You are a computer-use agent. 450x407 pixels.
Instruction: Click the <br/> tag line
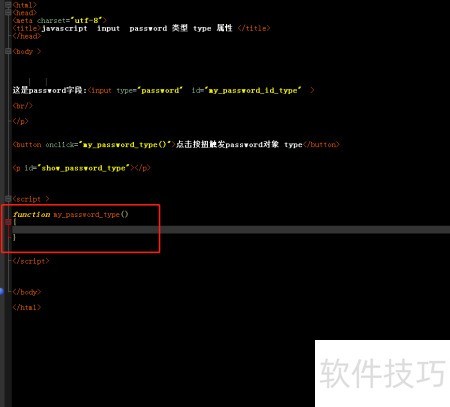pyautogui.click(x=23, y=106)
